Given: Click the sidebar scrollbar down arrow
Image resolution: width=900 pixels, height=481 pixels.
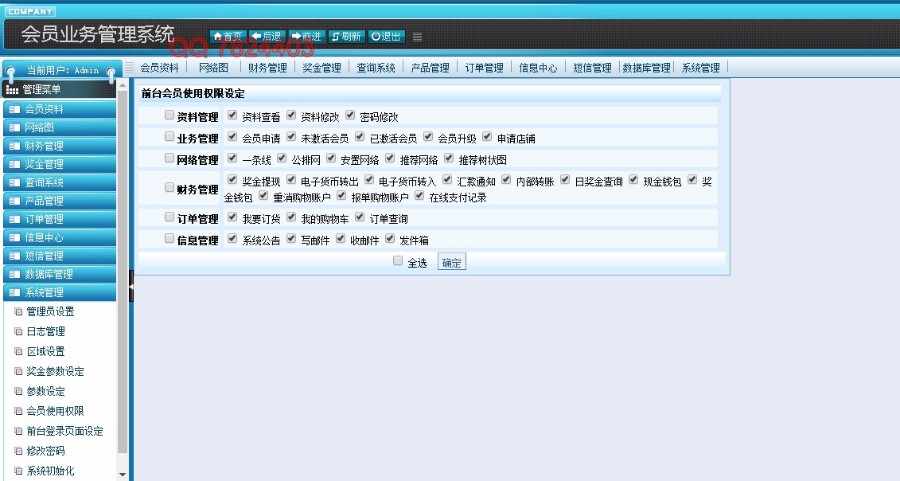Looking at the screenshot, I should (x=122, y=475).
